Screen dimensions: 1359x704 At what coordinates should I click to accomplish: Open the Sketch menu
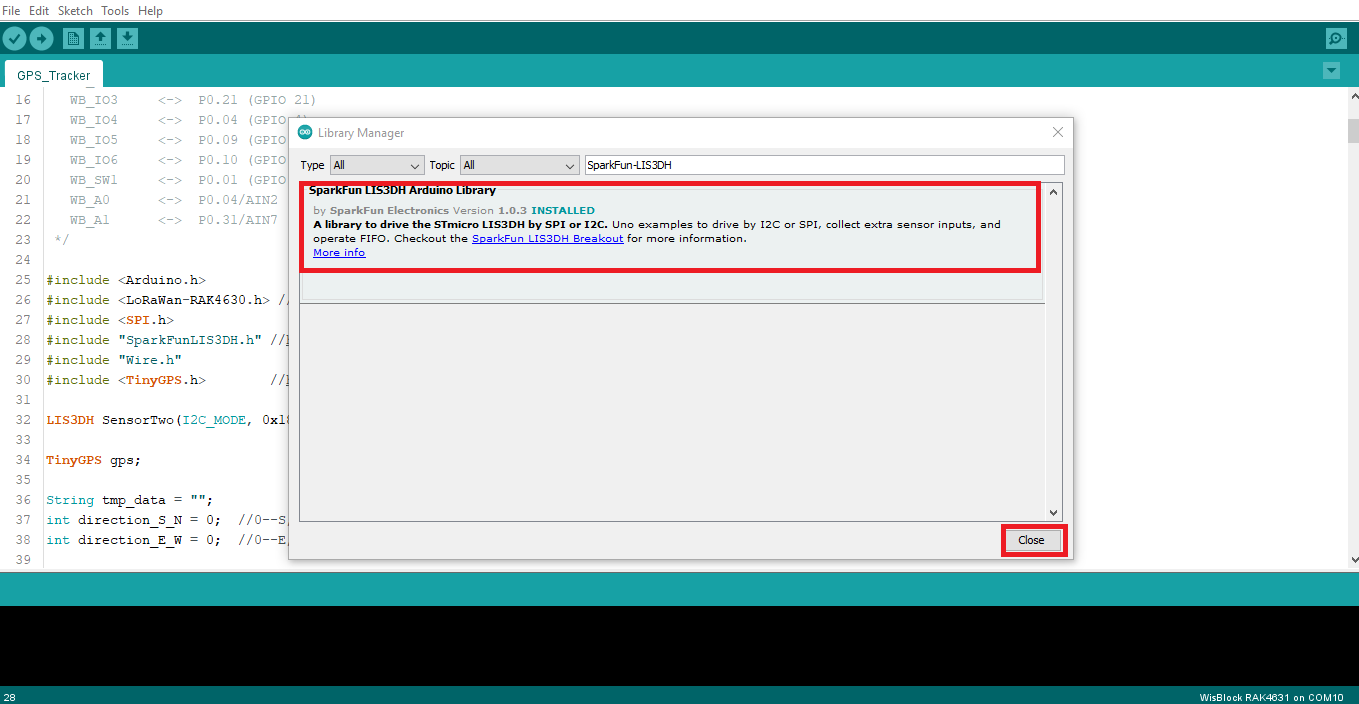click(75, 10)
